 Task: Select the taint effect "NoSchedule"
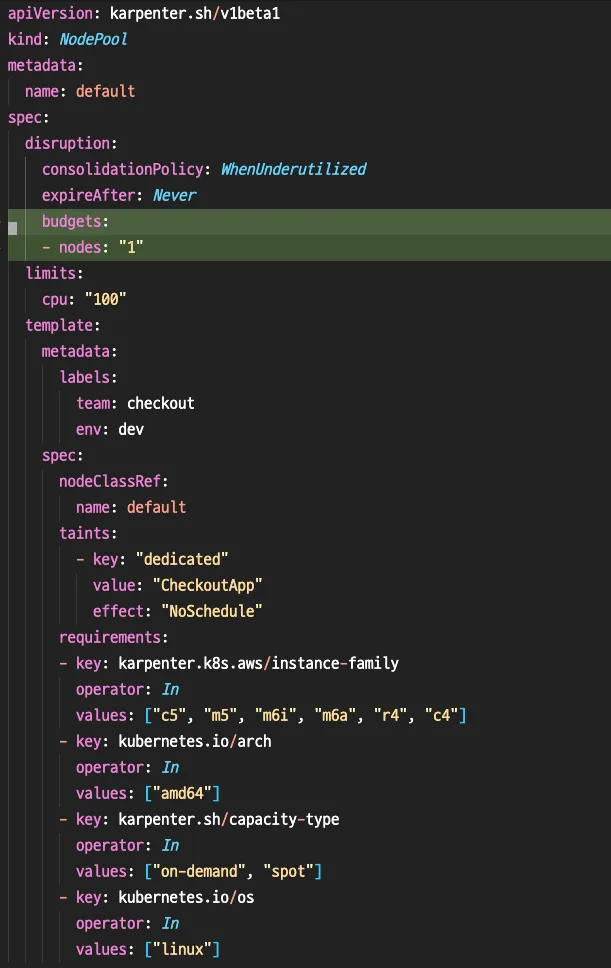click(212, 611)
